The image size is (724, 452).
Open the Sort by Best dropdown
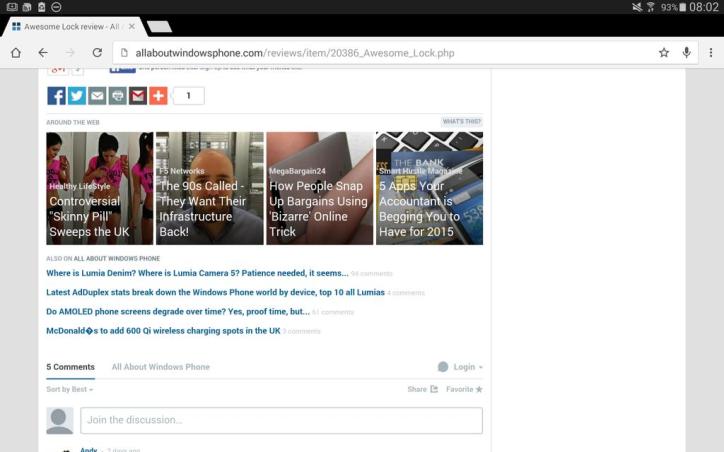point(69,389)
